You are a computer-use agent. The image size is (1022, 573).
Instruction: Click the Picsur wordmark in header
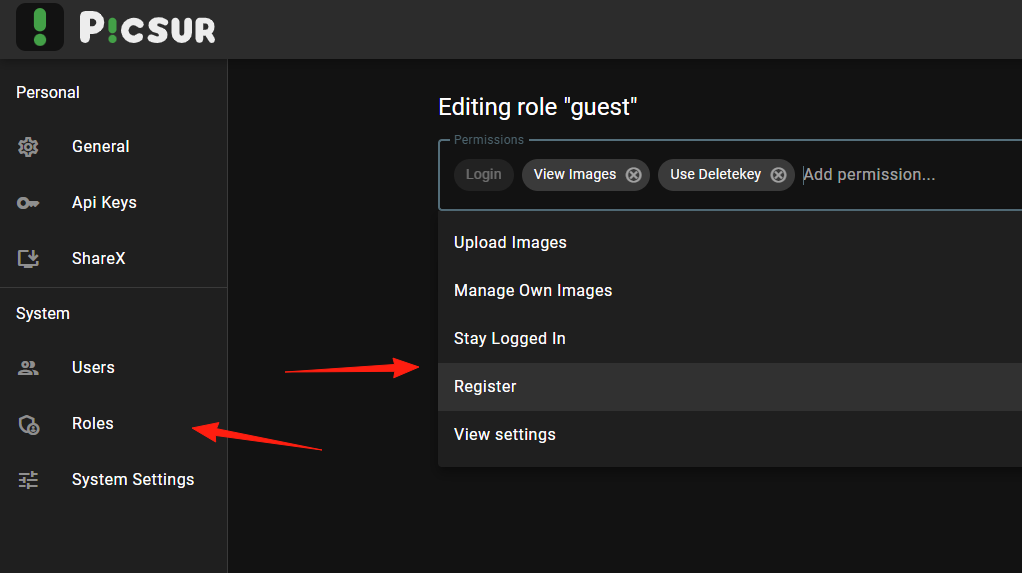tap(147, 29)
